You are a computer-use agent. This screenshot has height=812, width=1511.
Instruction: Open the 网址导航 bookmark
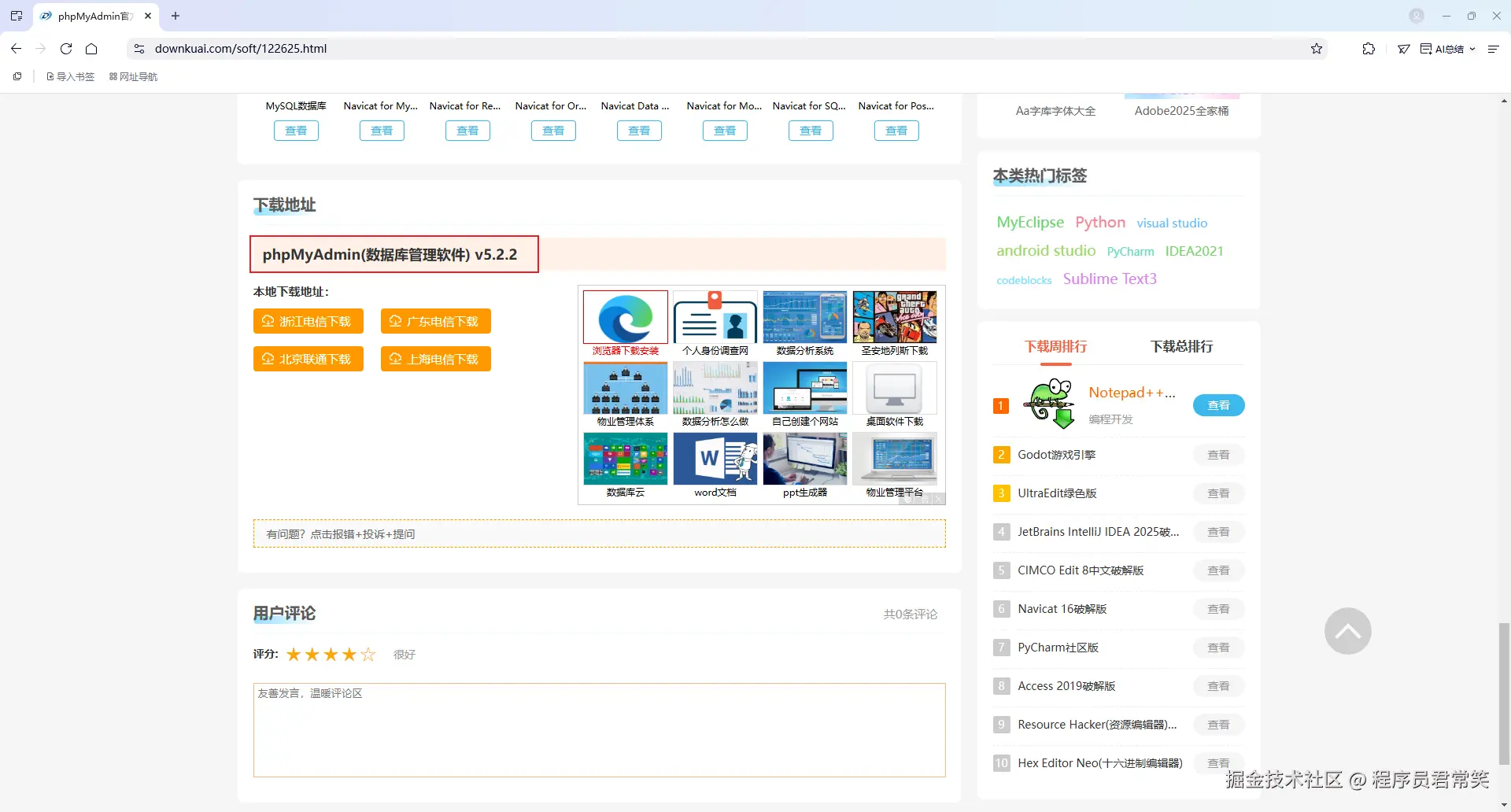[x=134, y=76]
